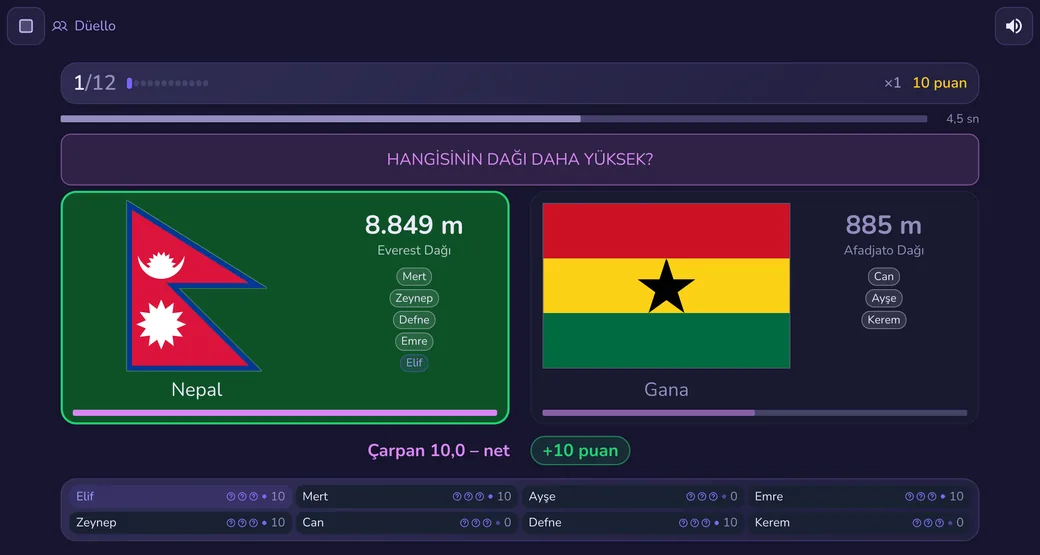This screenshot has height=555, width=1040.
Task: Click the 885 m height value
Action: click(883, 225)
